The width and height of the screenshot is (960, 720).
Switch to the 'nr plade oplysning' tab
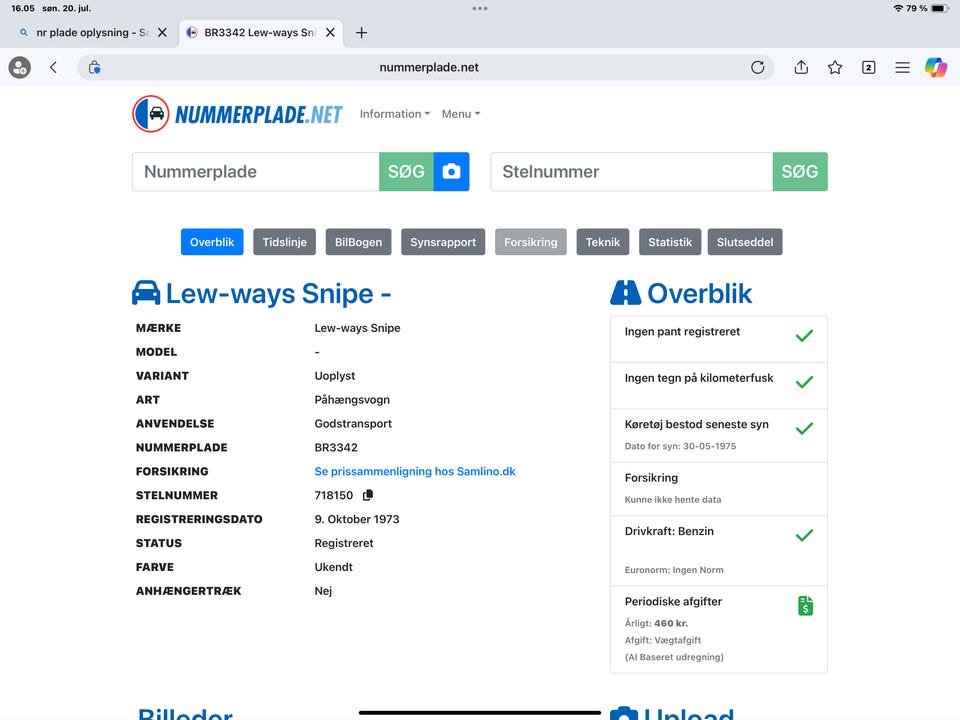pos(92,32)
